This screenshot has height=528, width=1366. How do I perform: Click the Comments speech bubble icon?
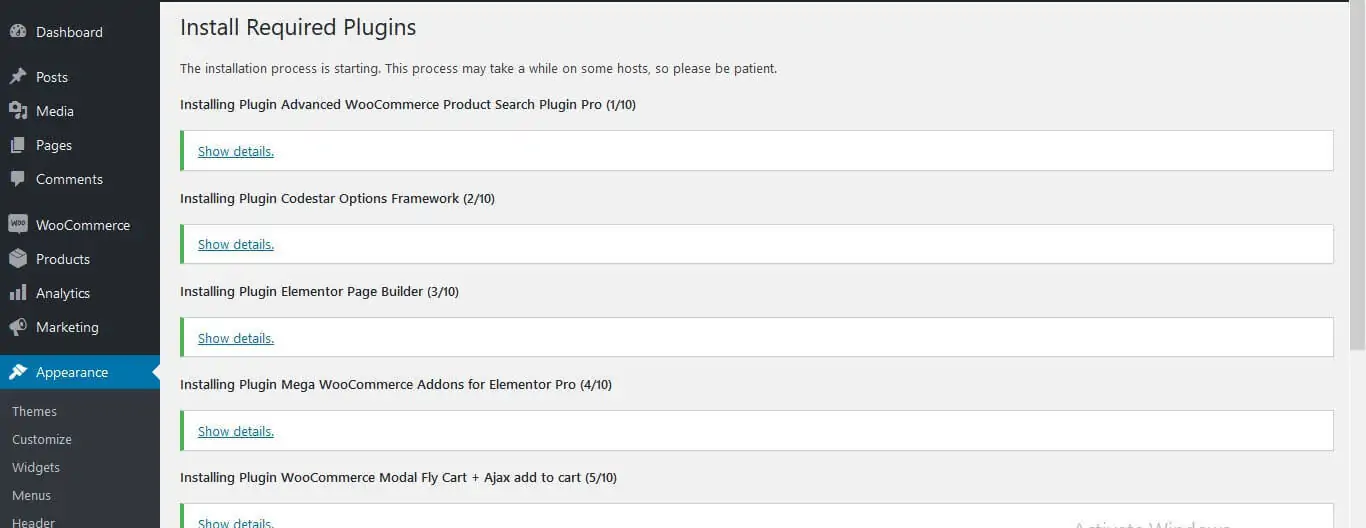tap(18, 178)
